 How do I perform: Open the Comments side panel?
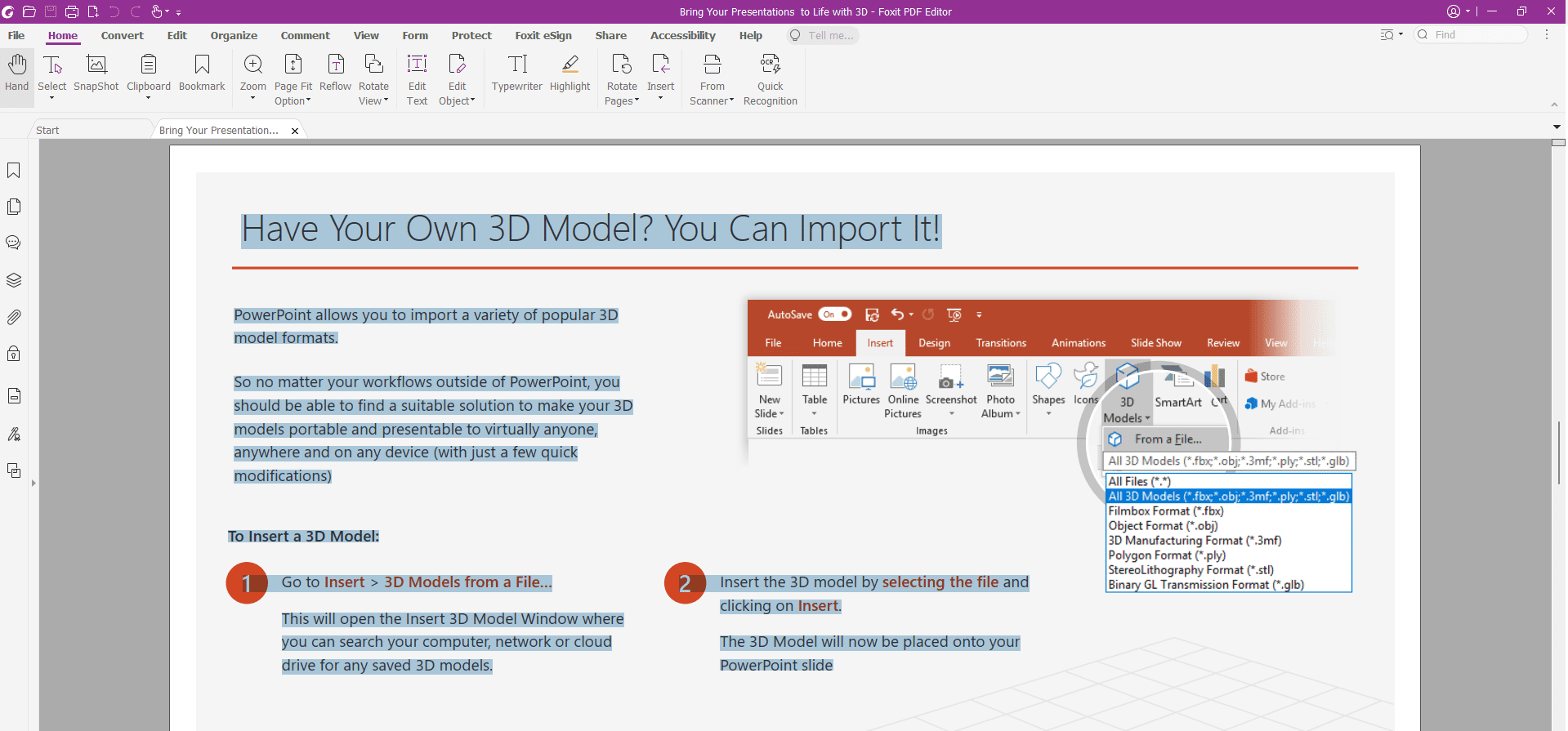pos(14,243)
